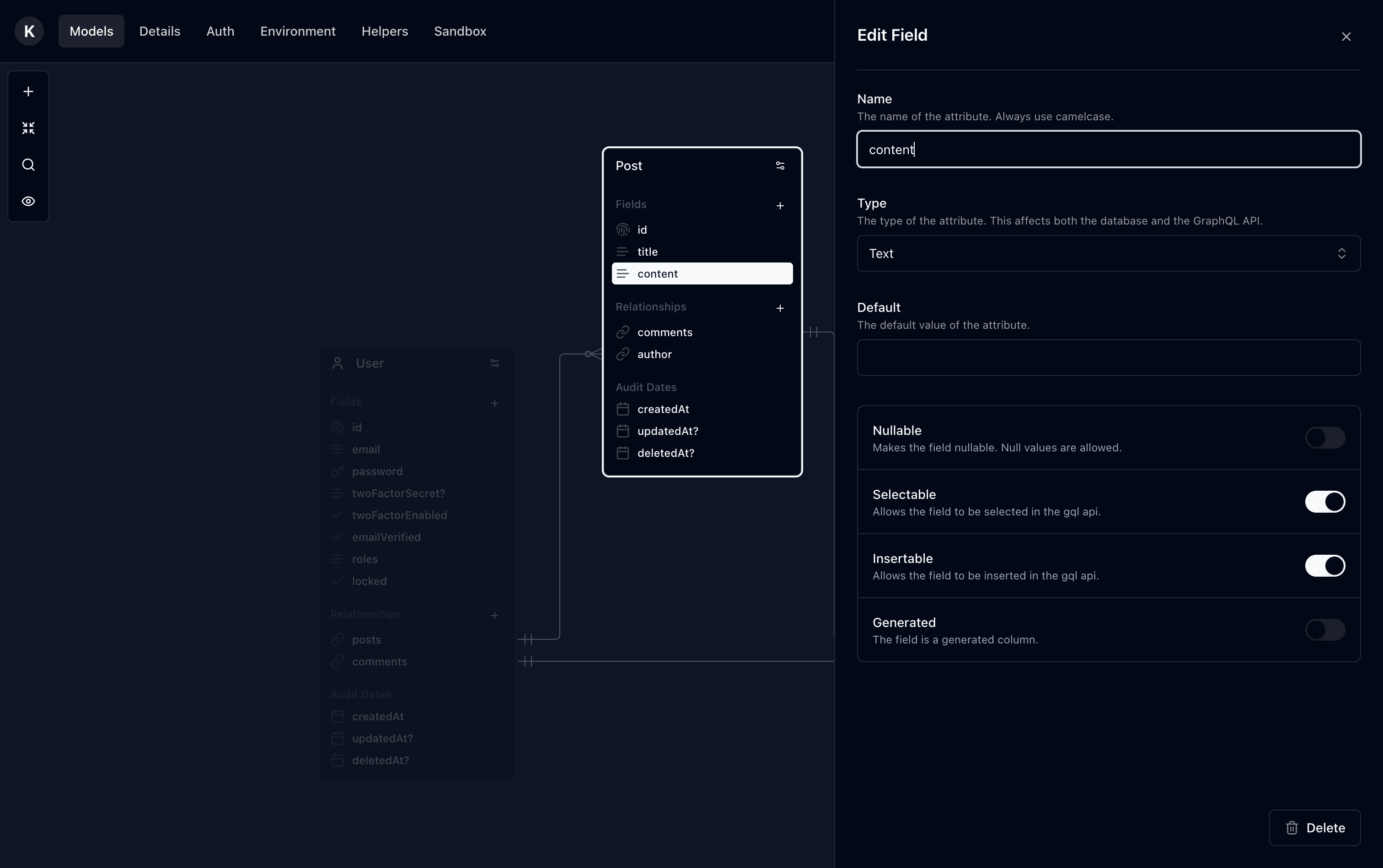Open Post model settings sliders icon
The image size is (1383, 868).
(x=780, y=166)
